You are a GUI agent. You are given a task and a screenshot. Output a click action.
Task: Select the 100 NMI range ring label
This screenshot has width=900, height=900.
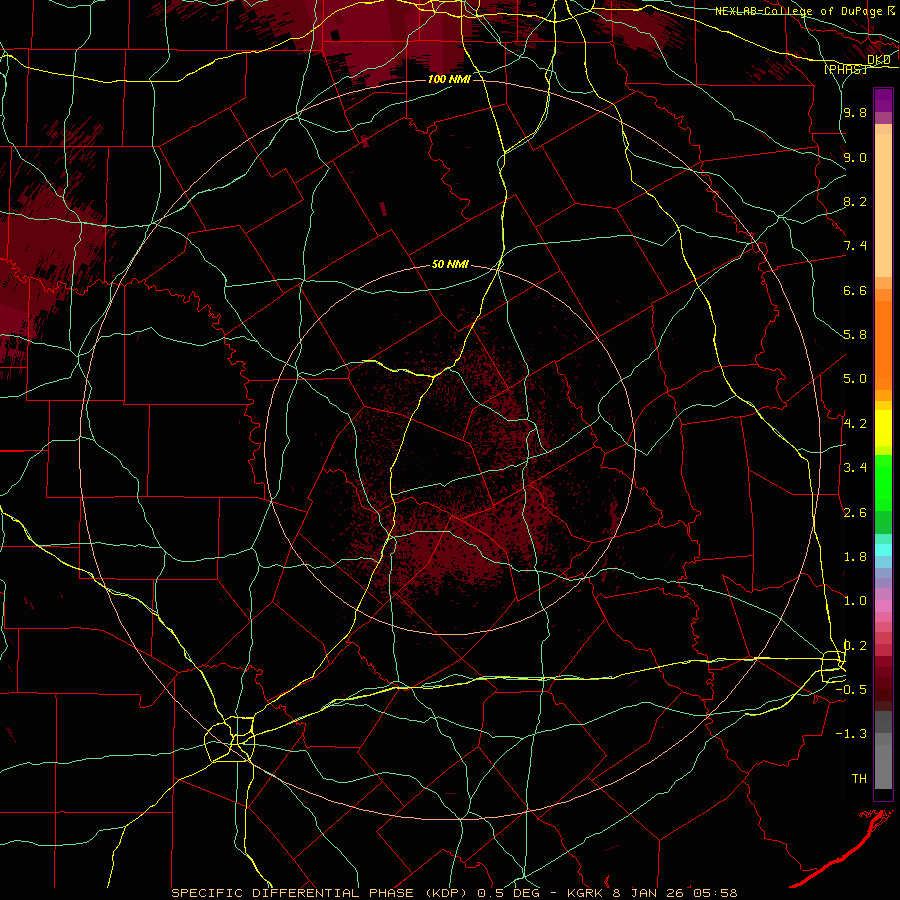pos(449,79)
